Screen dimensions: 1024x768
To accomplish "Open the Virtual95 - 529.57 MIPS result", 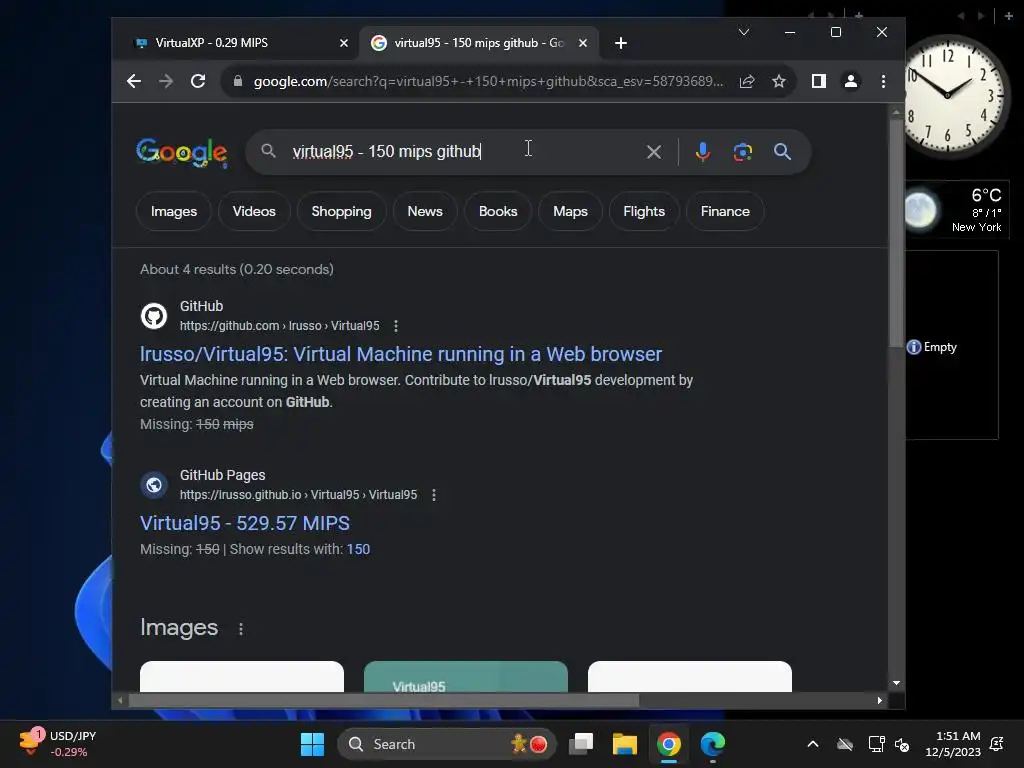I will 245,523.
